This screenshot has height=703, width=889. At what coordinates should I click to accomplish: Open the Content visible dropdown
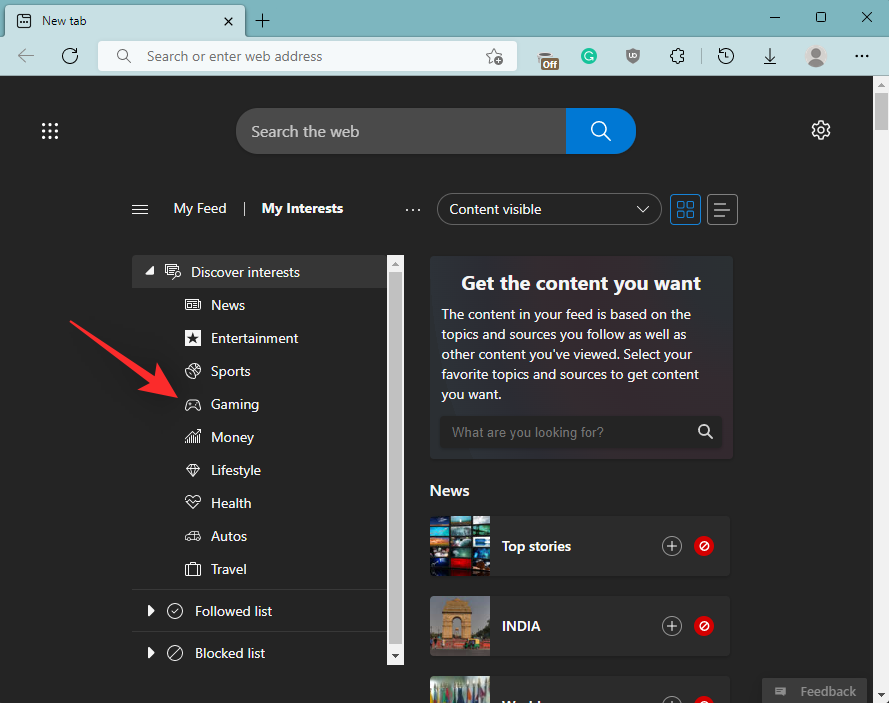tap(548, 209)
